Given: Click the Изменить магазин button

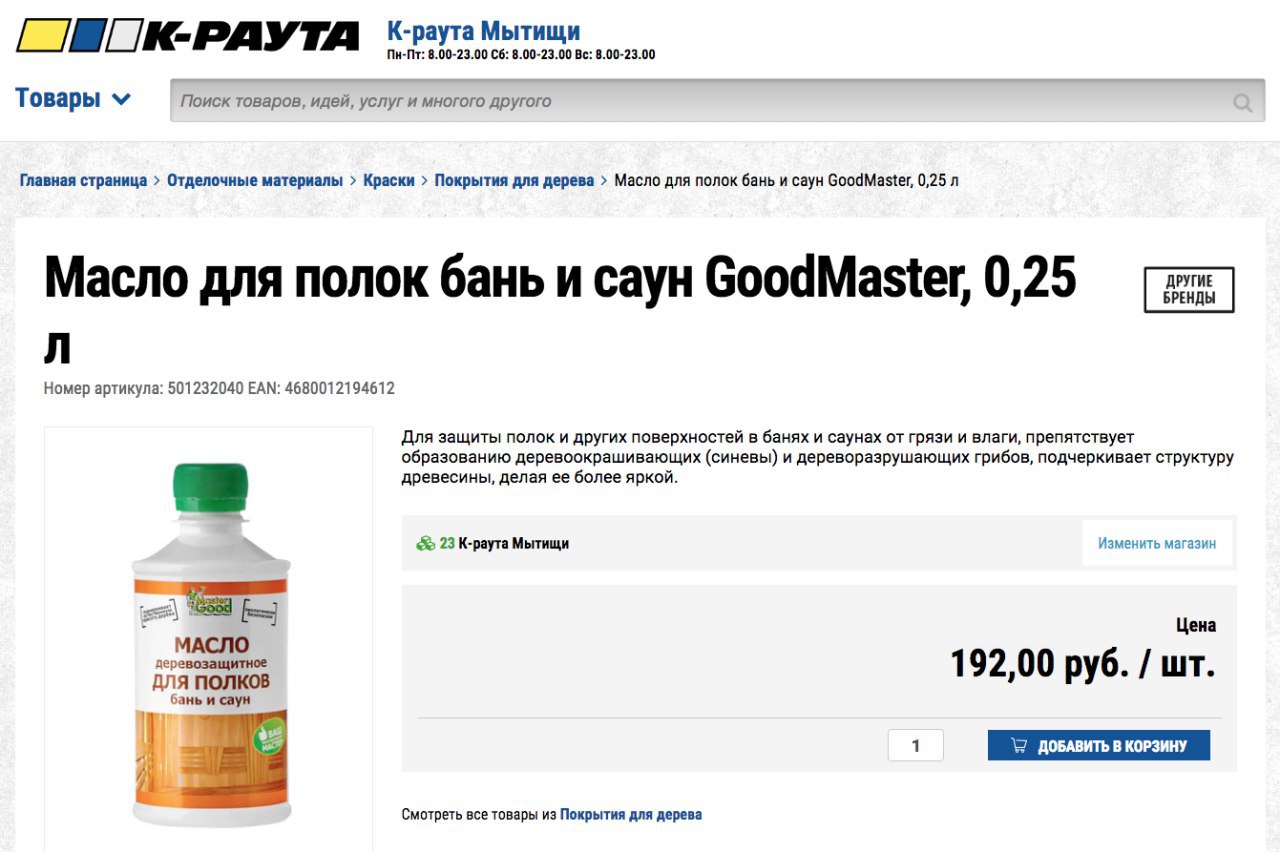Looking at the screenshot, I should (1157, 544).
